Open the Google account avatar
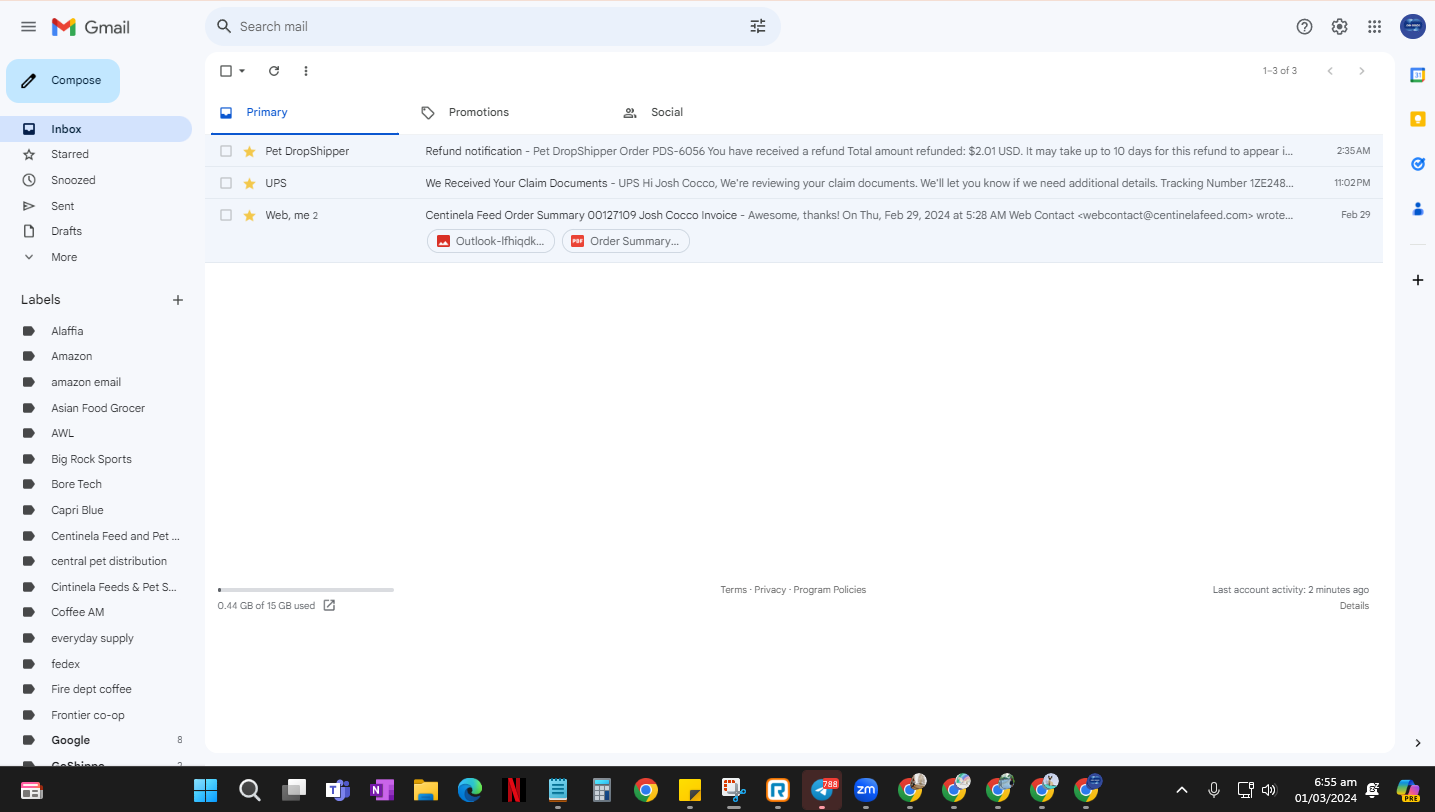This screenshot has width=1435, height=812. pos(1412,27)
